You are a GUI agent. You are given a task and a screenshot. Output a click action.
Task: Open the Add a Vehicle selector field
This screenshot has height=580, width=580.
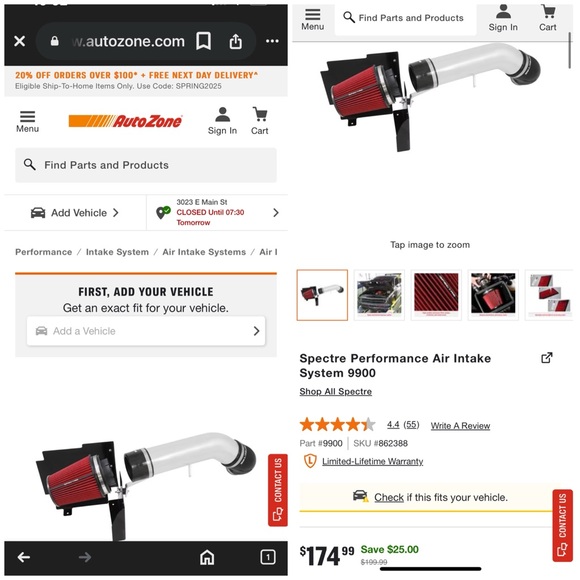146,331
